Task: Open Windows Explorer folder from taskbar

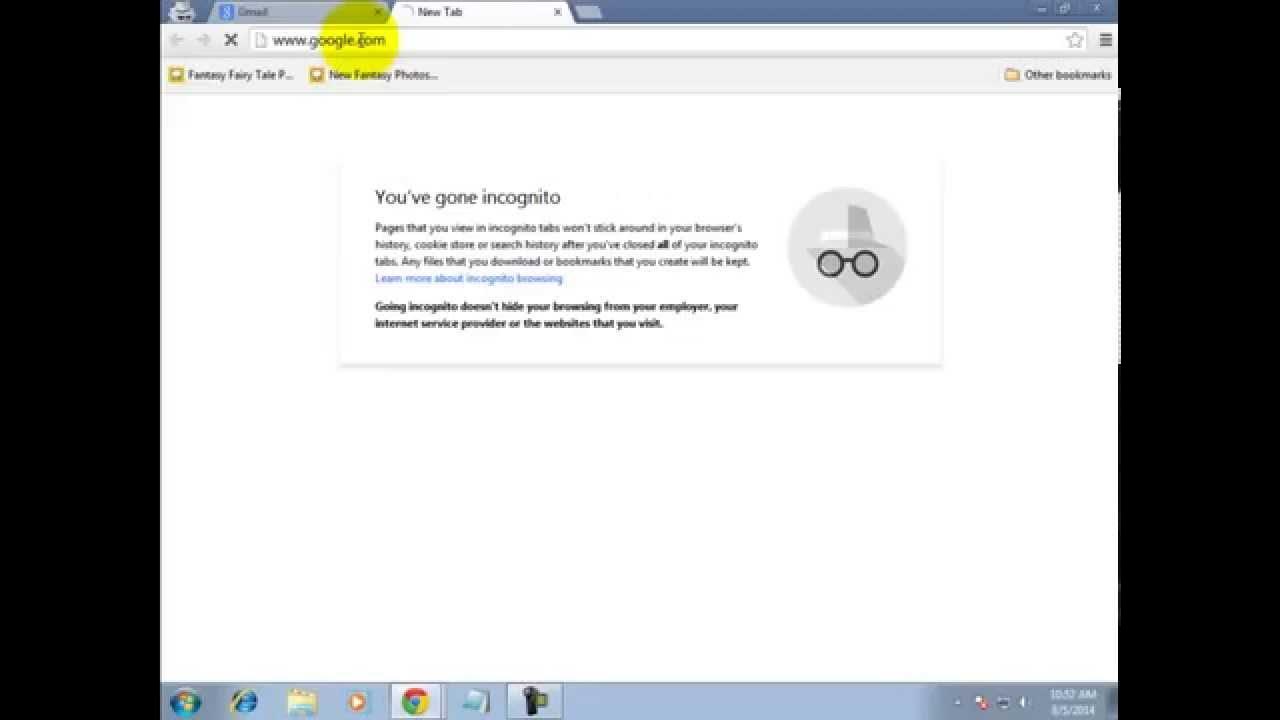Action: tap(301, 702)
